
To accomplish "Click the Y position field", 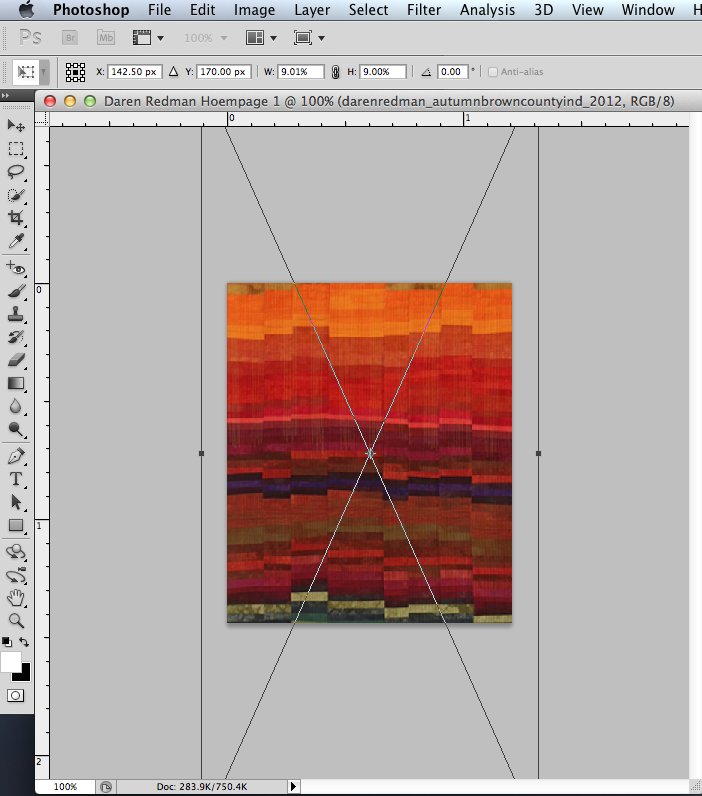I will 223,72.
